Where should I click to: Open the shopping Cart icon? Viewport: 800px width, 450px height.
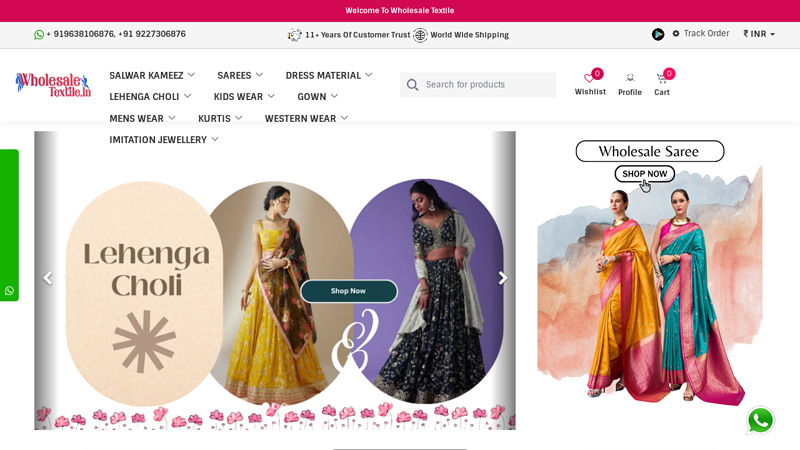[x=661, y=78]
